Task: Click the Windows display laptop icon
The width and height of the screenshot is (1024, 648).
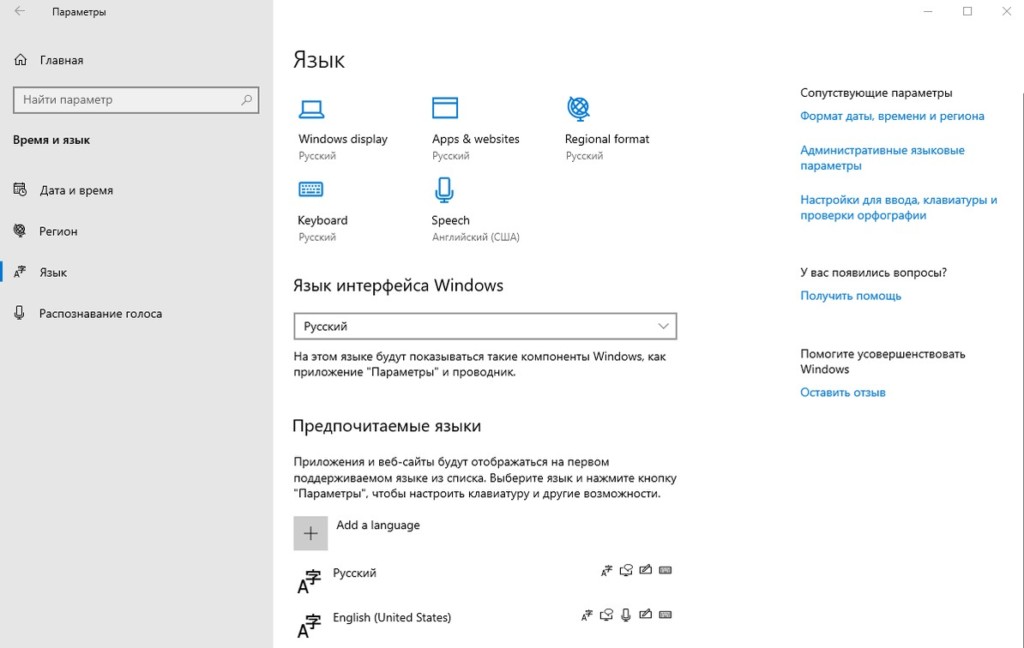Action: pyautogui.click(x=312, y=109)
